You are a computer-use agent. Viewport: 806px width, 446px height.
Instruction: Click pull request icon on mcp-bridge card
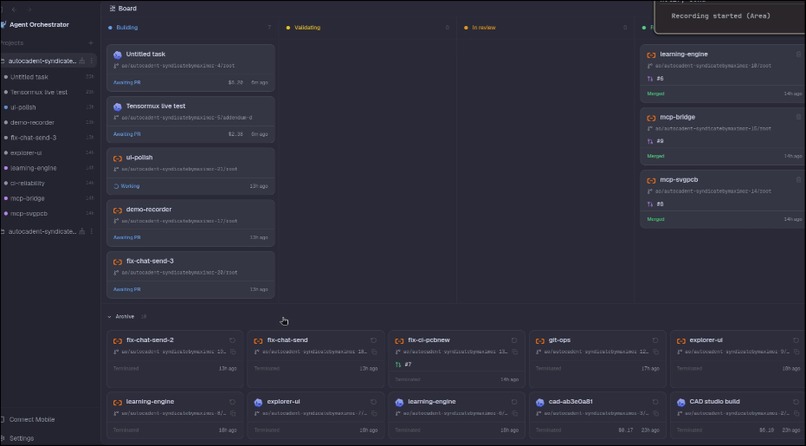(x=650, y=141)
